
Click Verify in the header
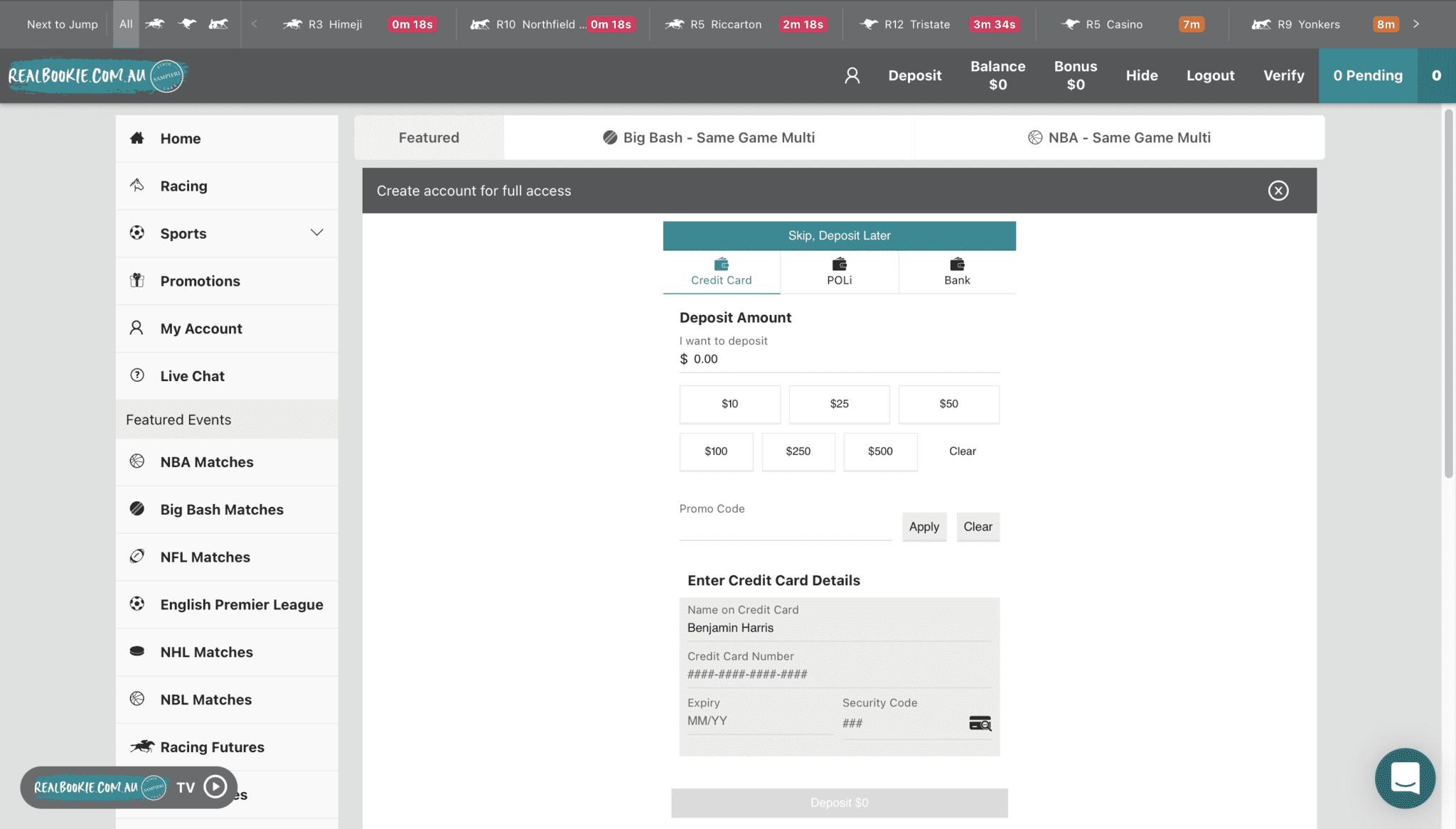(1283, 75)
